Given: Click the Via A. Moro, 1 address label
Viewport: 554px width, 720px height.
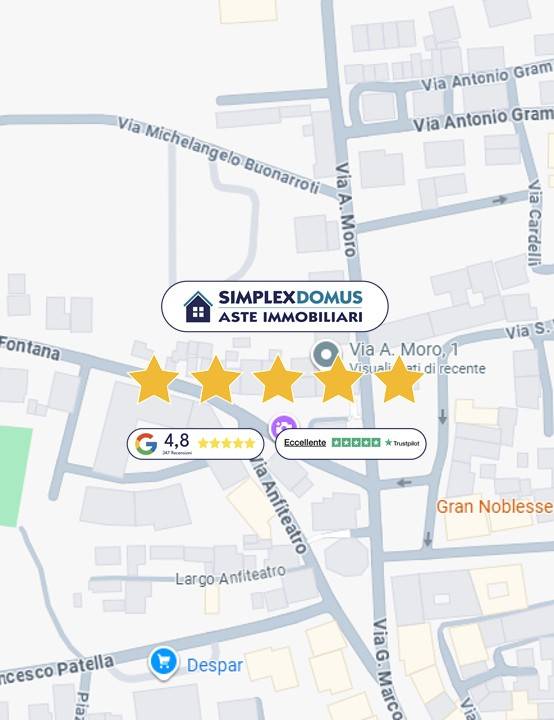Looking at the screenshot, I should [404, 349].
